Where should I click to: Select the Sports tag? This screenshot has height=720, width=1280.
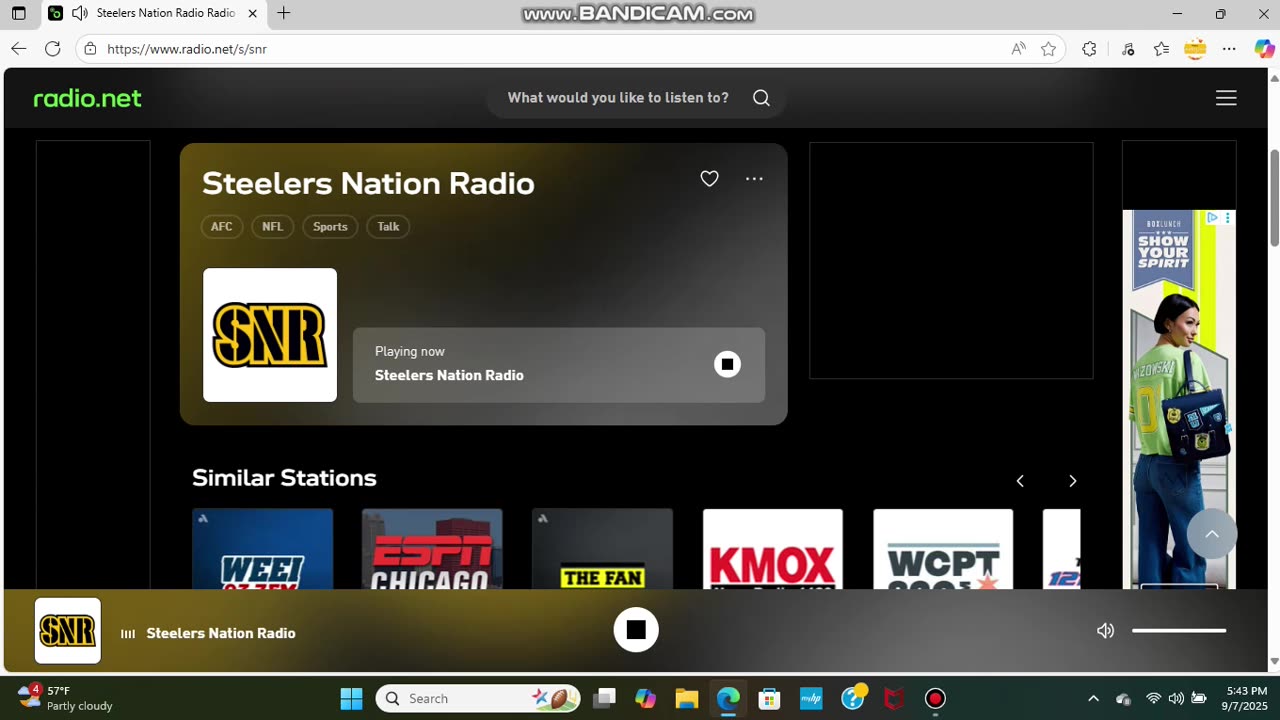pyautogui.click(x=330, y=227)
